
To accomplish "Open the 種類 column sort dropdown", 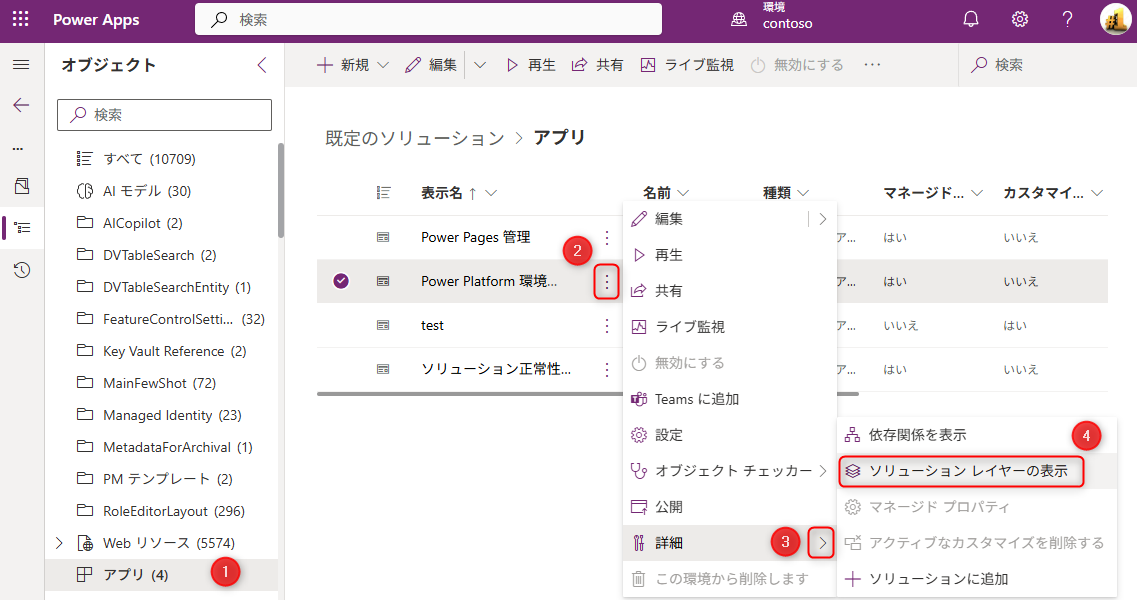I will (786, 193).
